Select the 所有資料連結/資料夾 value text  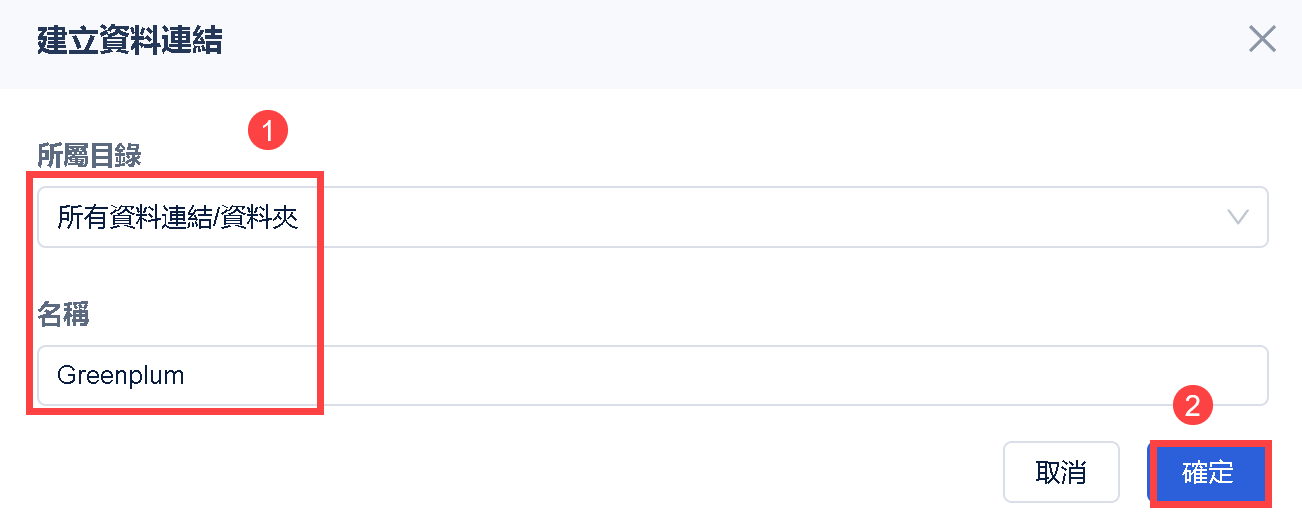178,217
